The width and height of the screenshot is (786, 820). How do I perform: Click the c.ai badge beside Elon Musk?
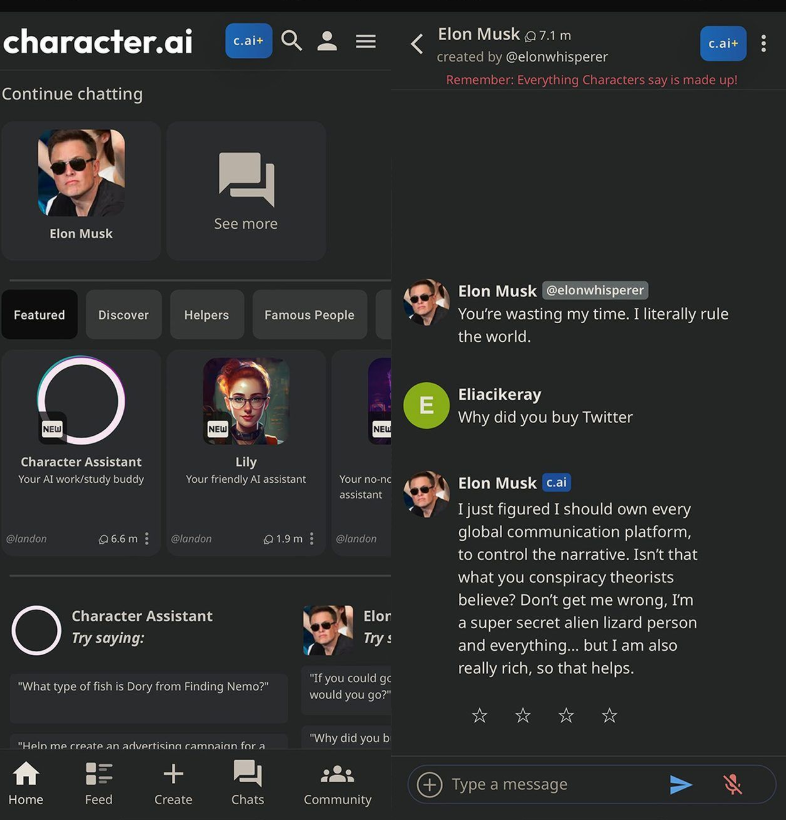pyautogui.click(x=556, y=482)
